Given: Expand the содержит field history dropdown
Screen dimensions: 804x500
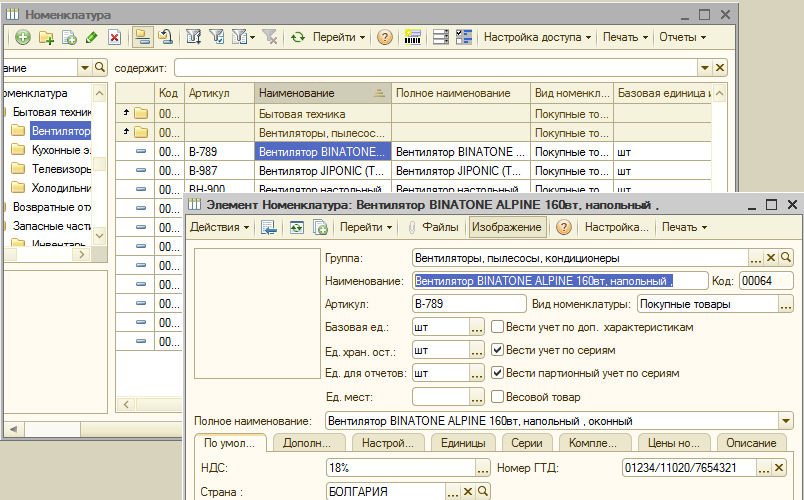Looking at the screenshot, I should click(x=705, y=68).
